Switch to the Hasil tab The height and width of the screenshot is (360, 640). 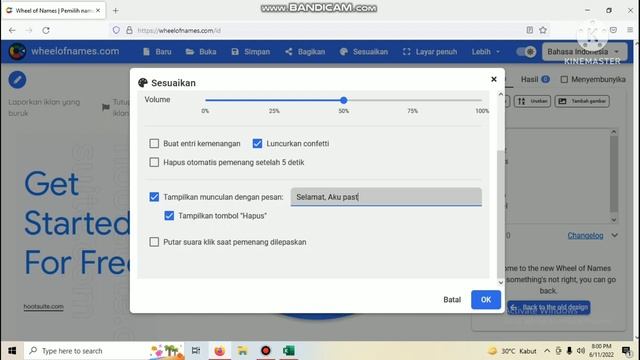point(535,79)
